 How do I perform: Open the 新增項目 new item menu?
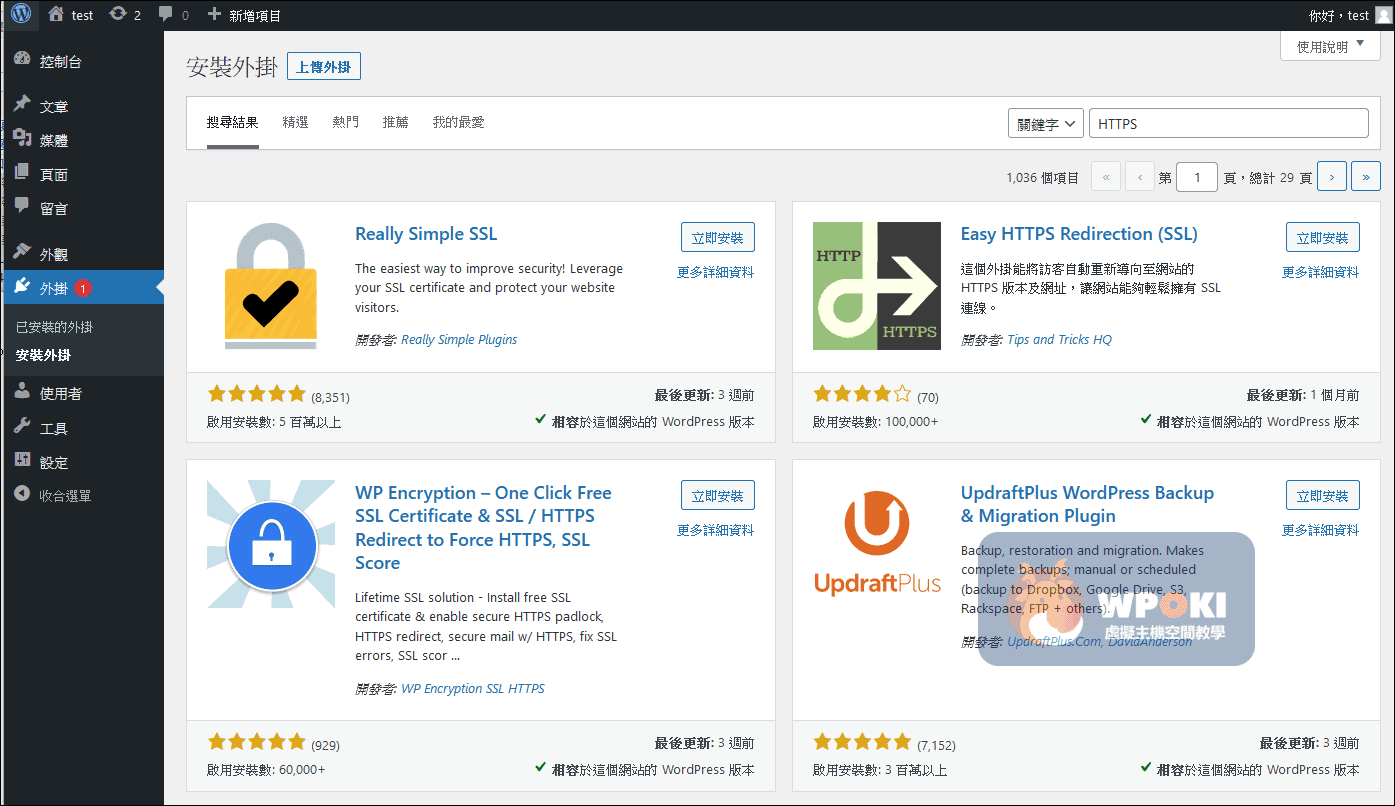click(244, 15)
